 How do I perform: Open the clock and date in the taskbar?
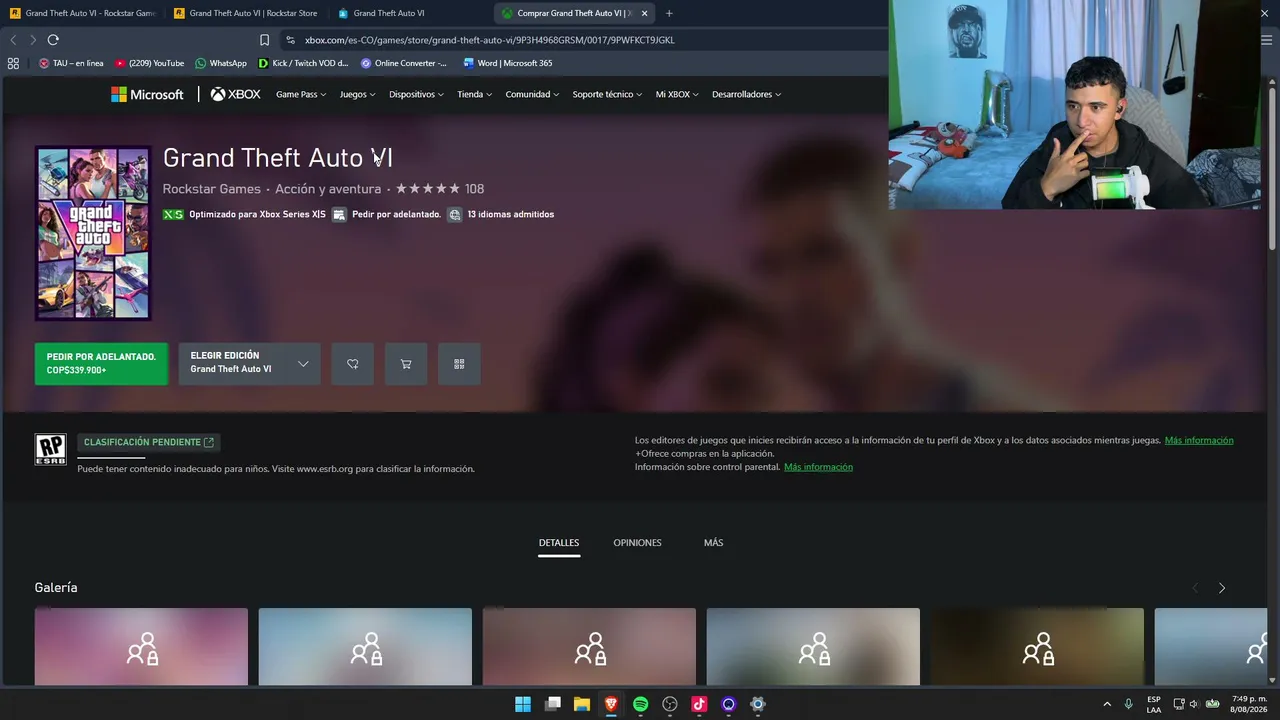(1249, 704)
